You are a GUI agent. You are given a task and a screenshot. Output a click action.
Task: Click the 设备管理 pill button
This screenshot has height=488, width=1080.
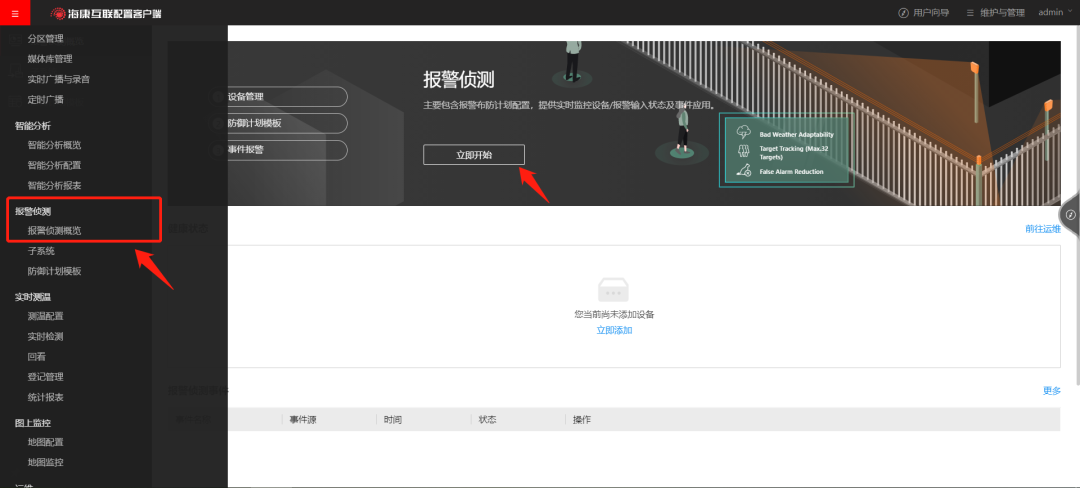pyautogui.click(x=280, y=97)
